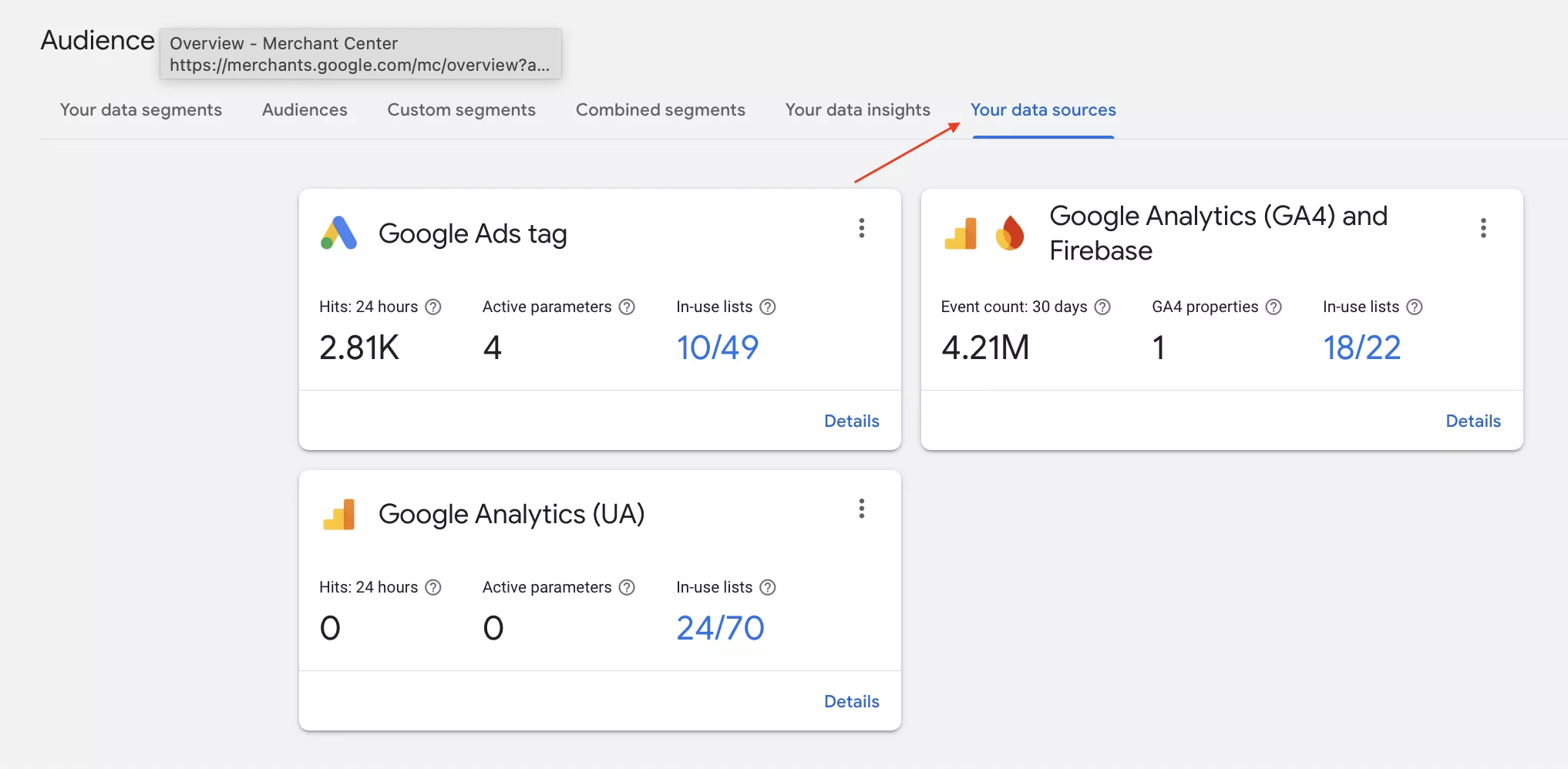The width and height of the screenshot is (1568, 769).
Task: Click help icon beside GA4 properties
Action: (1274, 307)
